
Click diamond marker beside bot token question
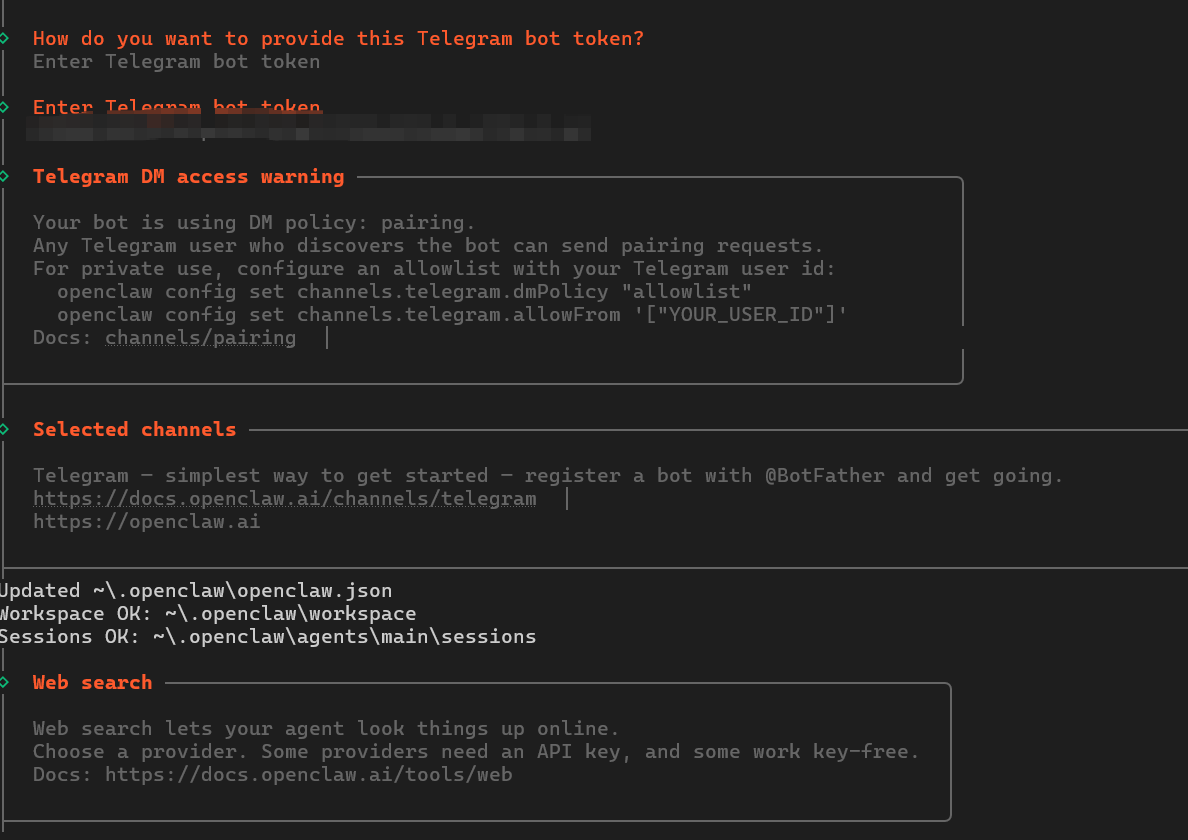4,39
